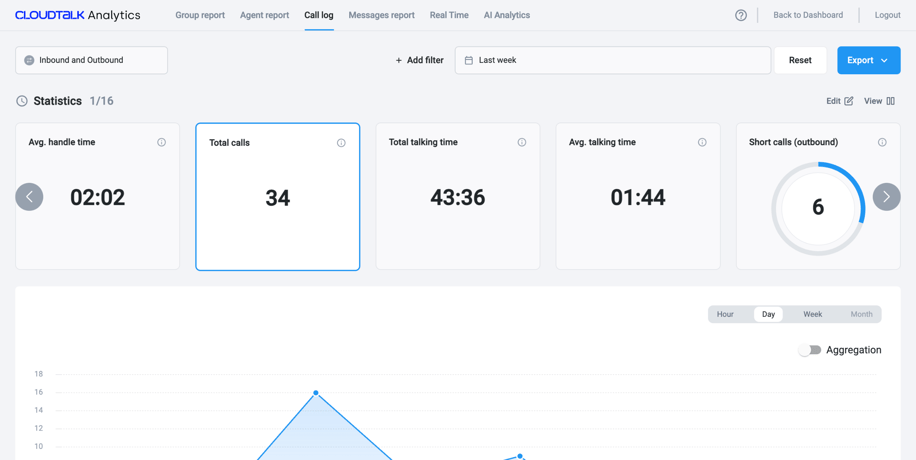Expand the Export dropdown button
This screenshot has width=916, height=460.
[x=869, y=60]
